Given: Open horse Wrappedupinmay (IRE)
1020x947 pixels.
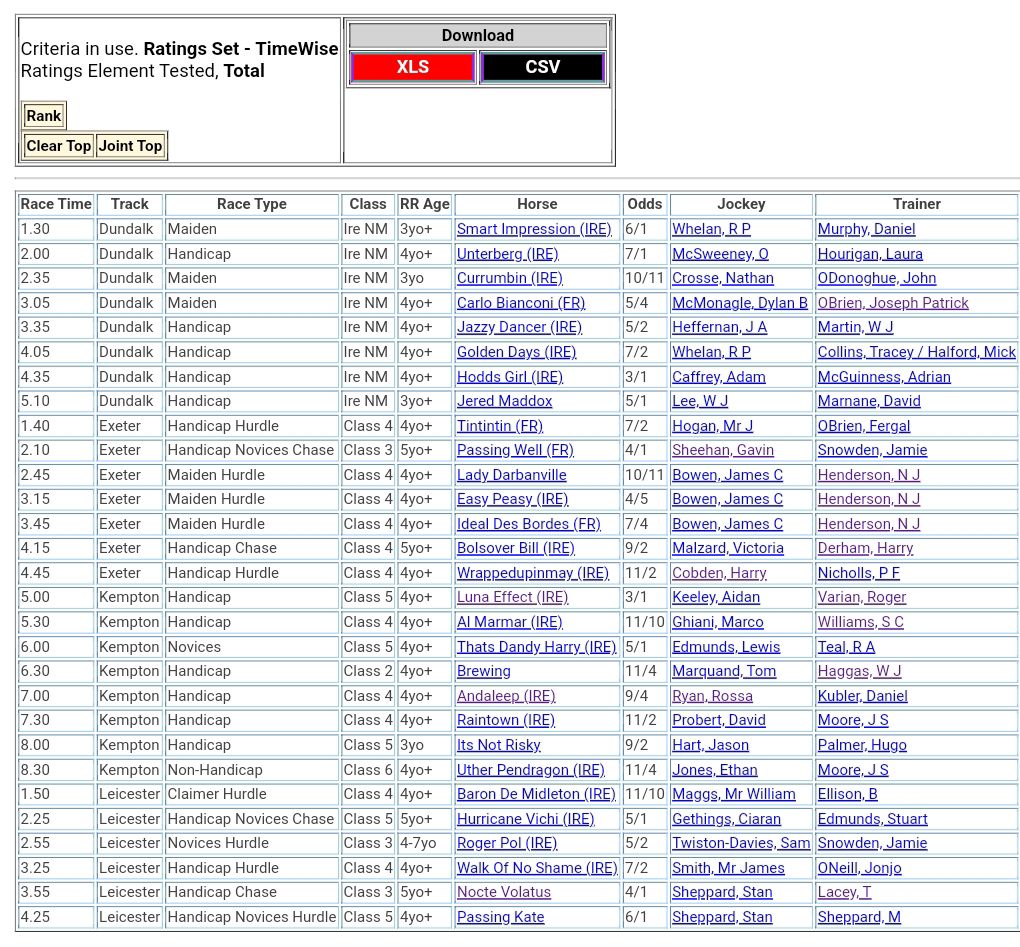Looking at the screenshot, I should click(x=532, y=573).
